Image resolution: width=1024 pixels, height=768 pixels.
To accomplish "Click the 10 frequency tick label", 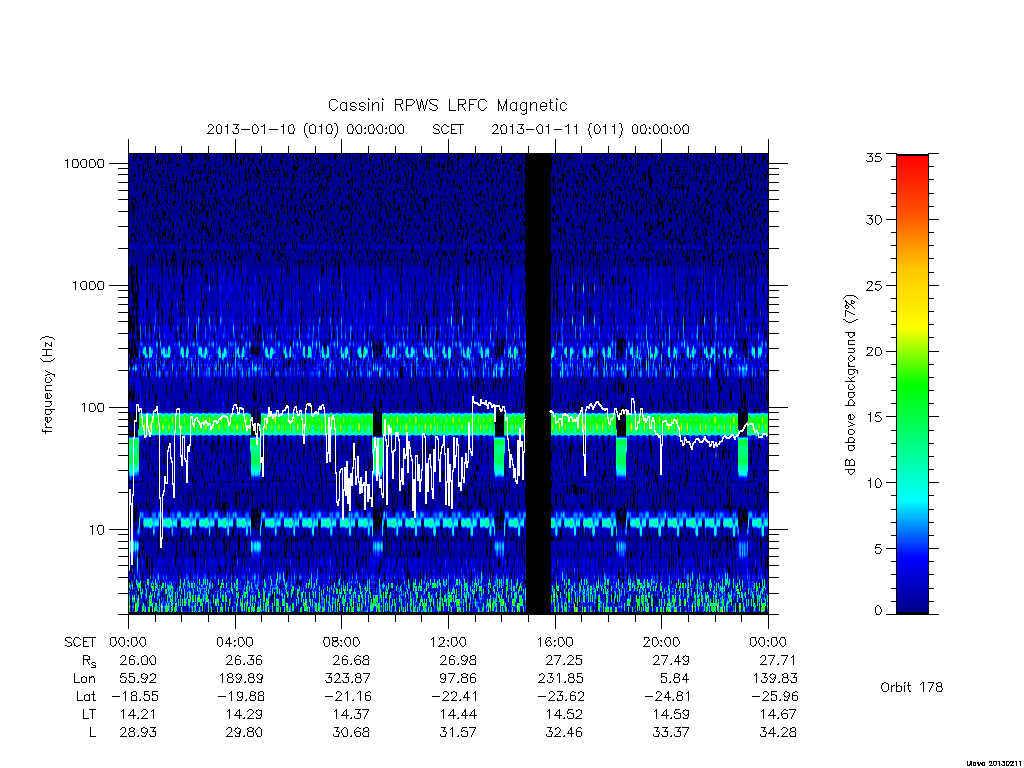I will tap(97, 530).
